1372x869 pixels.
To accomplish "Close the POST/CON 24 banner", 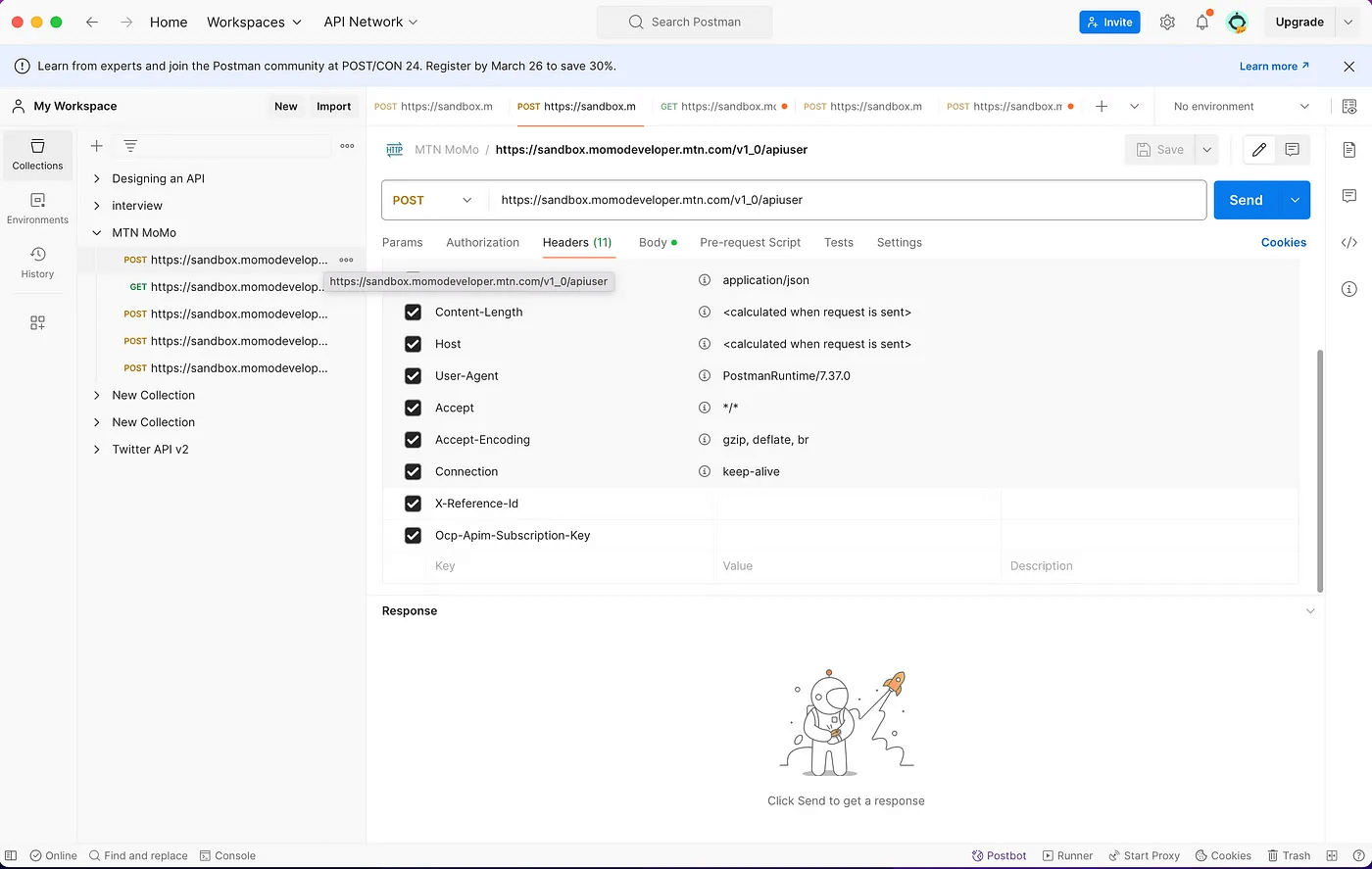I will point(1349,66).
